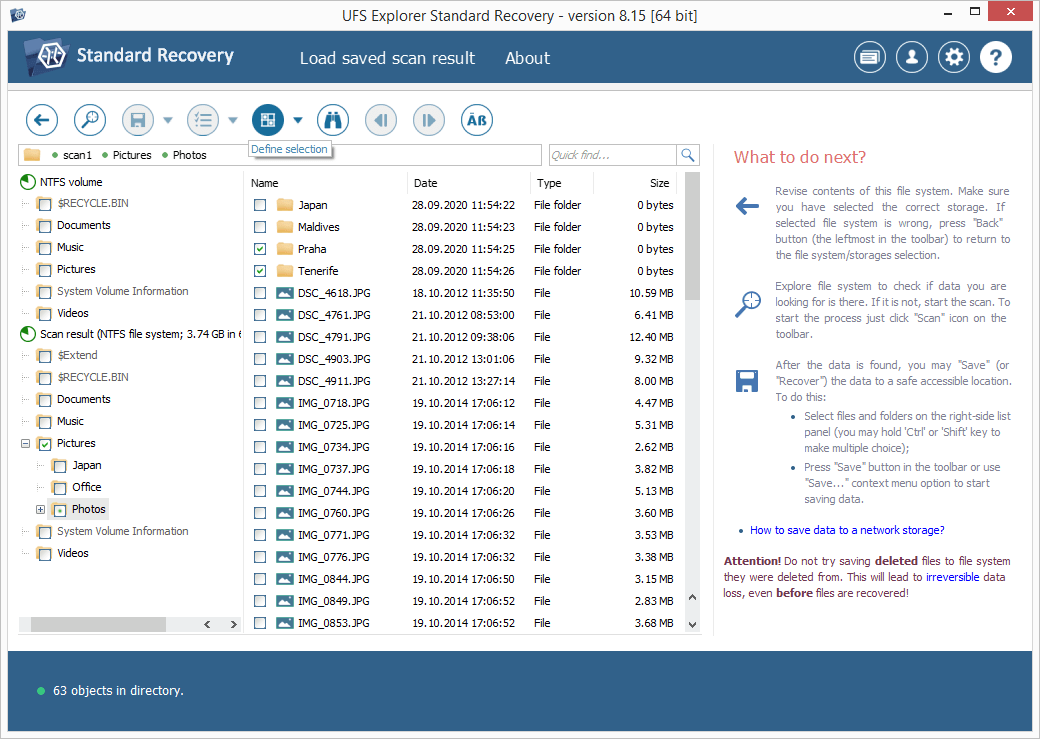Click tree scrollbar left arrow

(x=207, y=624)
